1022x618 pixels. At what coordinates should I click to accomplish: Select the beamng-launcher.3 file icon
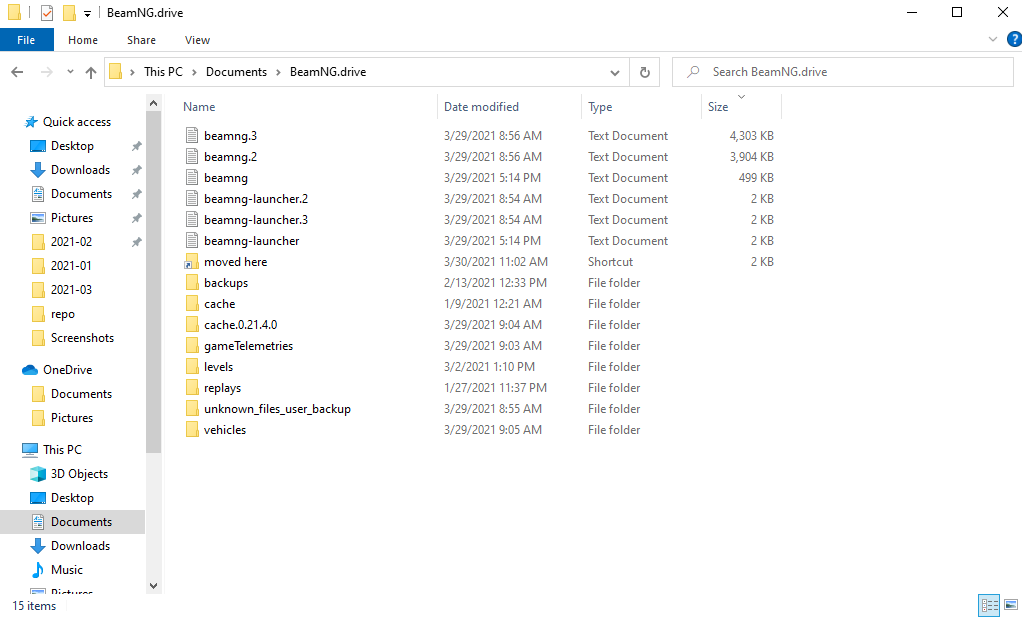click(x=192, y=219)
